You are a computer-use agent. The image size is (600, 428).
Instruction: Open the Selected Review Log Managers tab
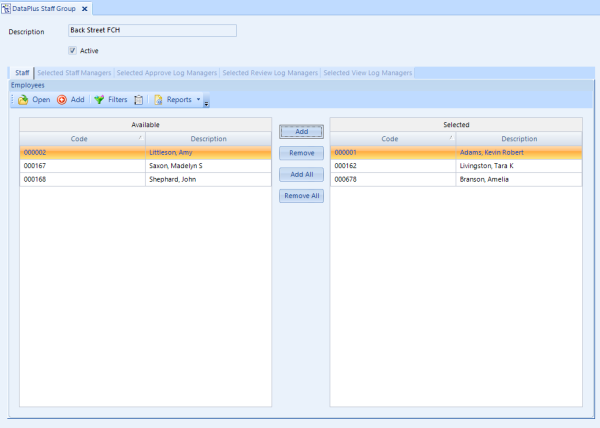pyautogui.click(x=269, y=73)
